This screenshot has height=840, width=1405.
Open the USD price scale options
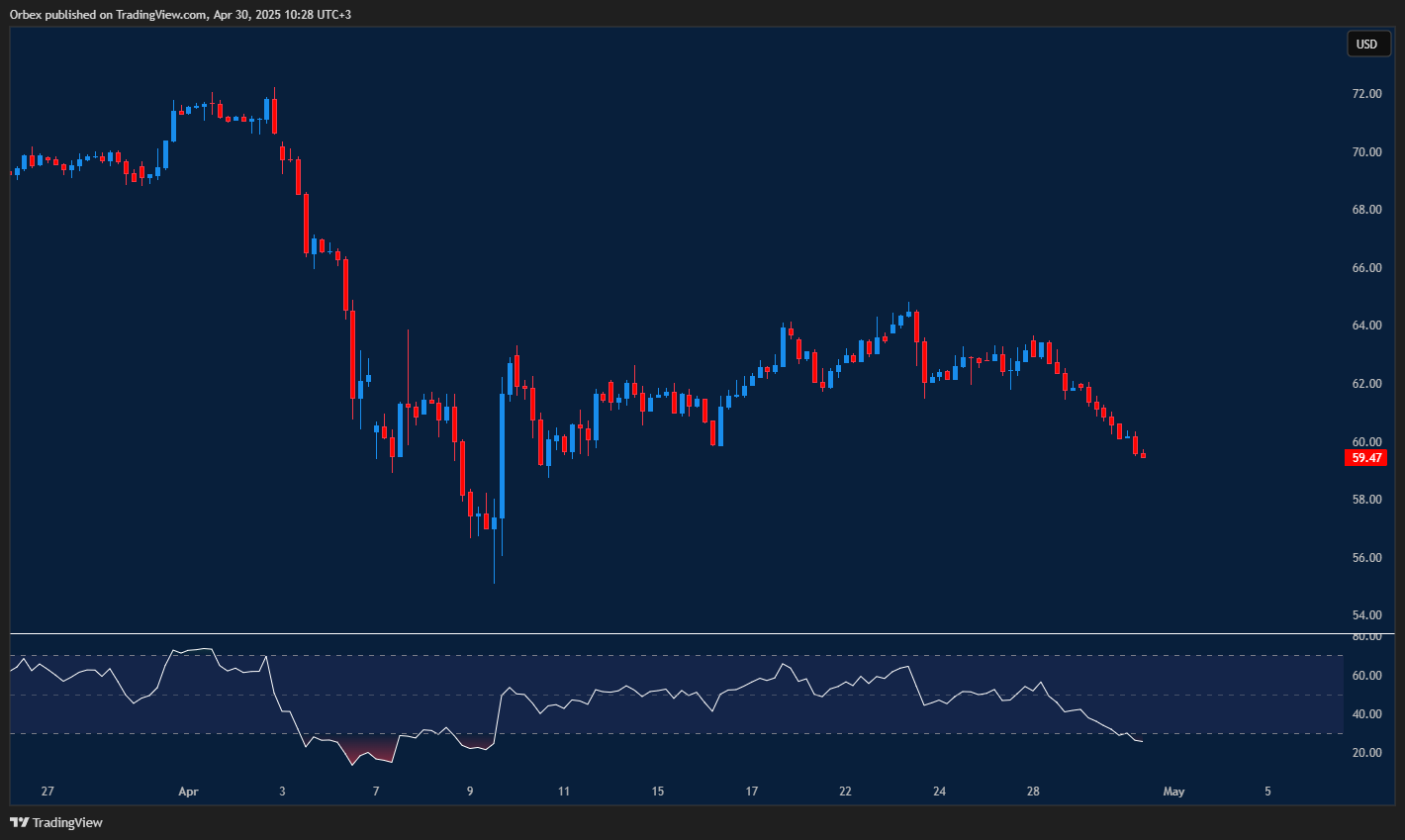(x=1368, y=44)
